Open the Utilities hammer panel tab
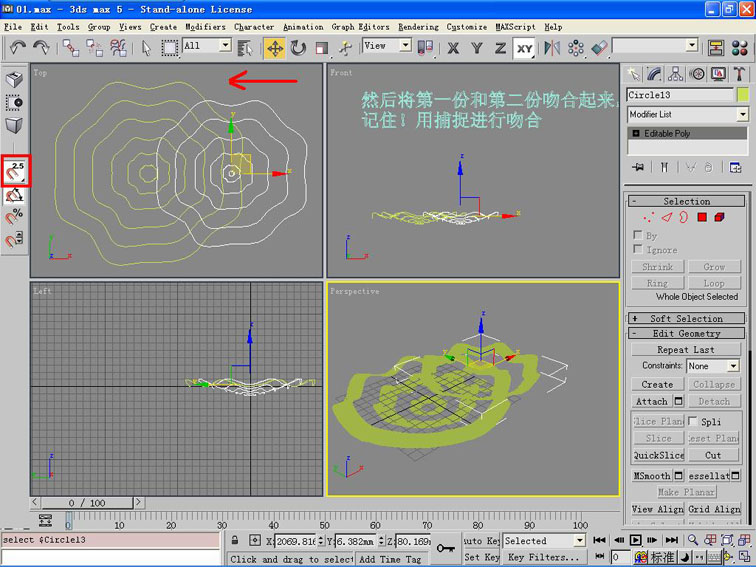Screen dimensions: 756x567 pyautogui.click(x=740, y=74)
